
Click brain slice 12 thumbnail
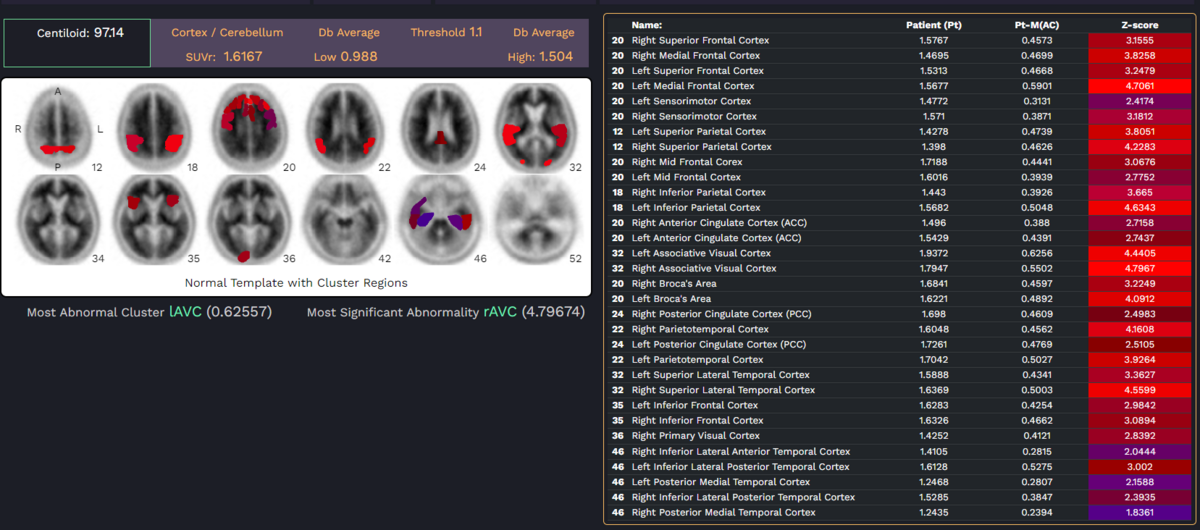click(58, 128)
